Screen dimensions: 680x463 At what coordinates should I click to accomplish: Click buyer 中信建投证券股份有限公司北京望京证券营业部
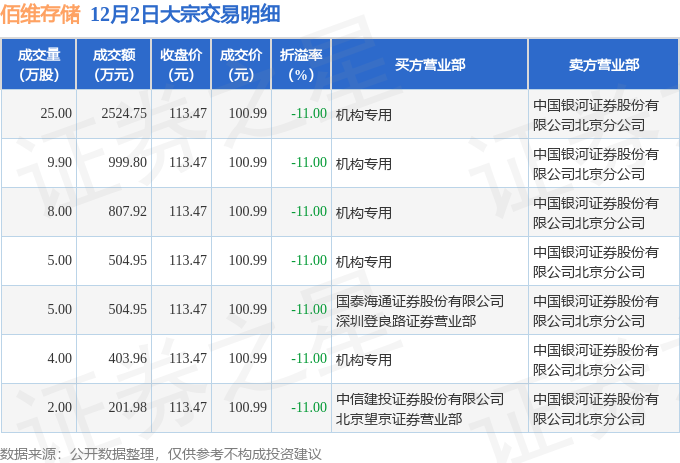pyautogui.click(x=420, y=409)
